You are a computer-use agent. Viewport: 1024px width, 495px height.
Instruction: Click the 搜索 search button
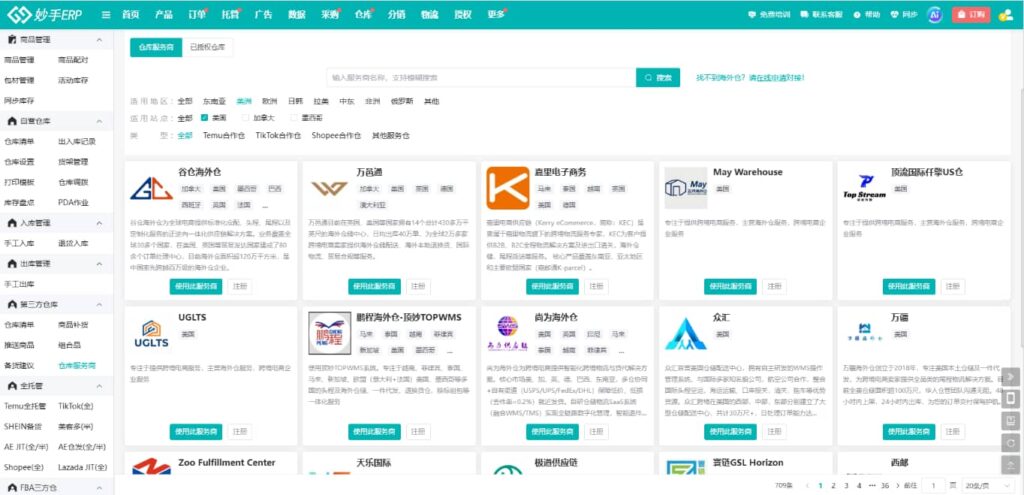[x=658, y=78]
